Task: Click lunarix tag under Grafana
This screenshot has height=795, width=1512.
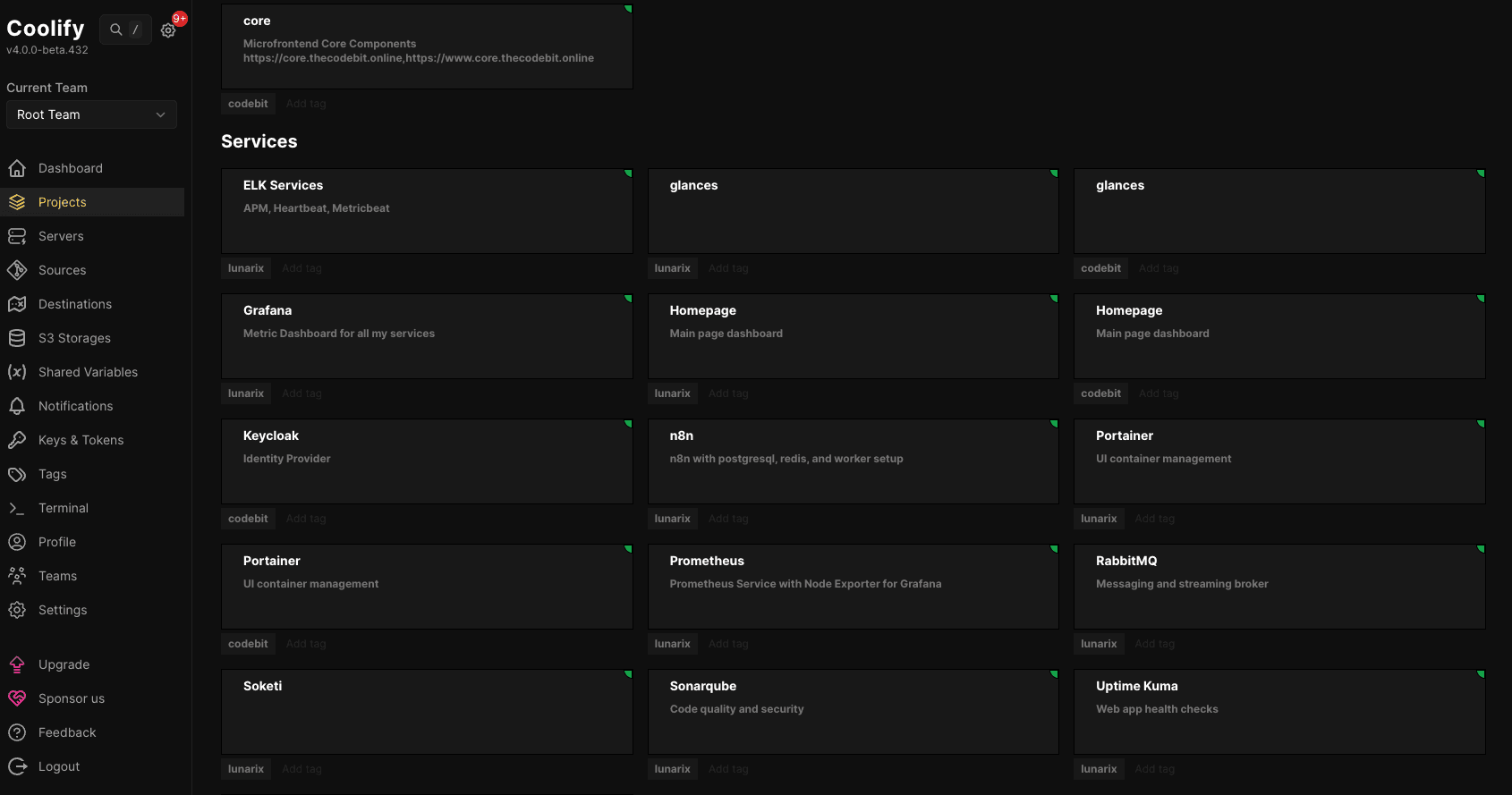Action: click(246, 393)
